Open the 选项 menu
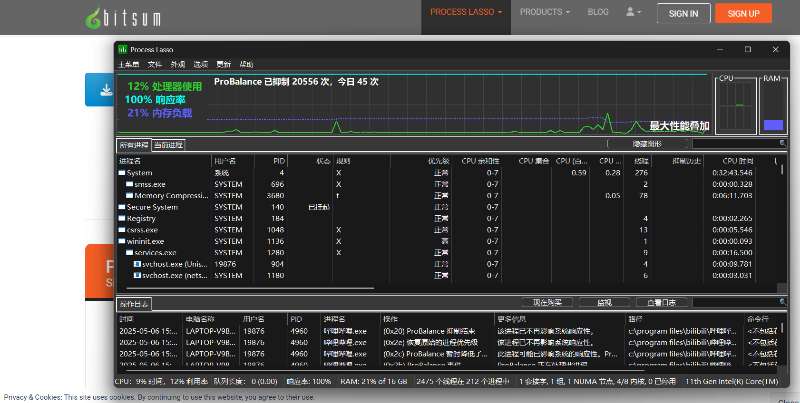The height and width of the screenshot is (403, 800). tap(201, 64)
